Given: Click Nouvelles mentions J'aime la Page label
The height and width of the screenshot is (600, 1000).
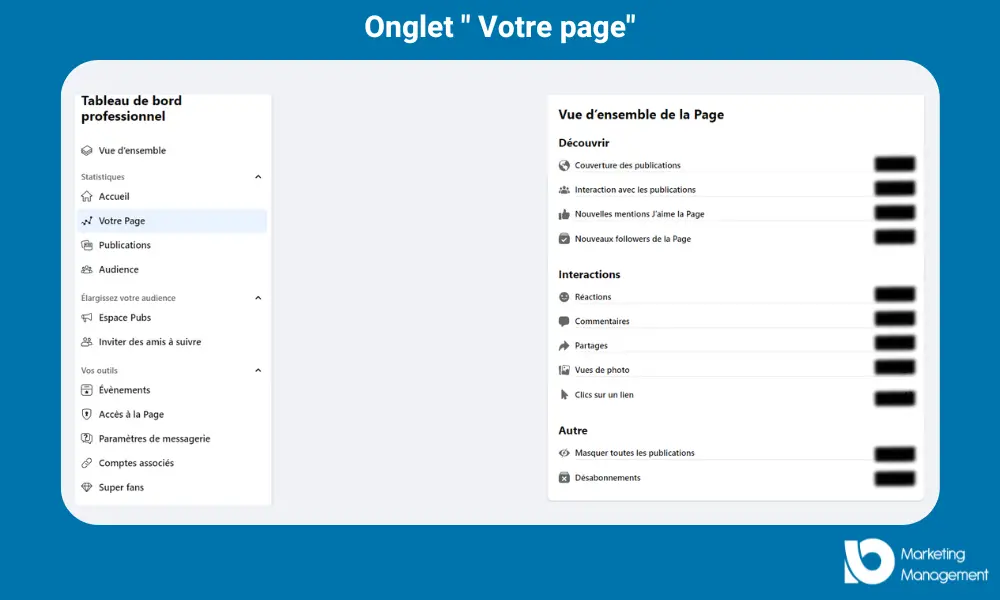Looking at the screenshot, I should [640, 214].
